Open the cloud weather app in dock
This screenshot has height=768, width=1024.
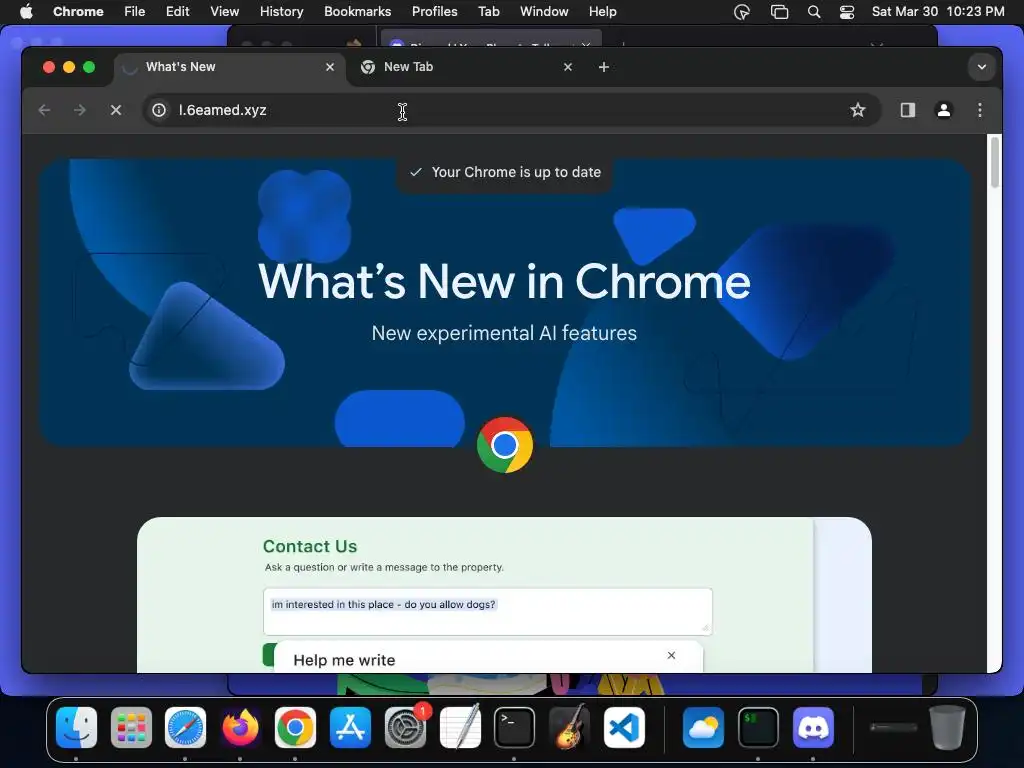(703, 727)
